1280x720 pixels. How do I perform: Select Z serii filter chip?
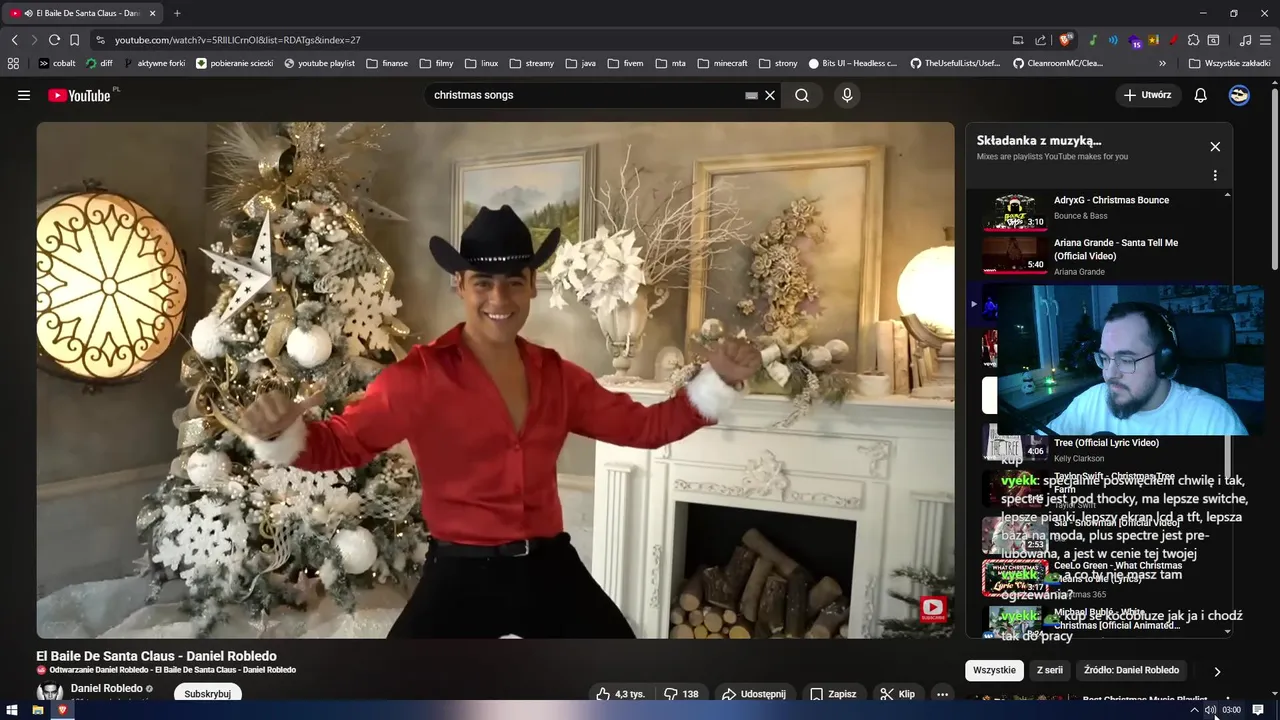click(x=1049, y=670)
